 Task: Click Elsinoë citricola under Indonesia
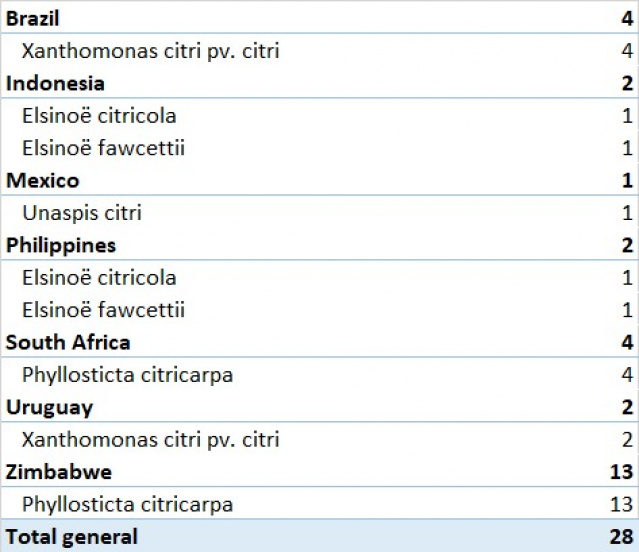tap(99, 115)
